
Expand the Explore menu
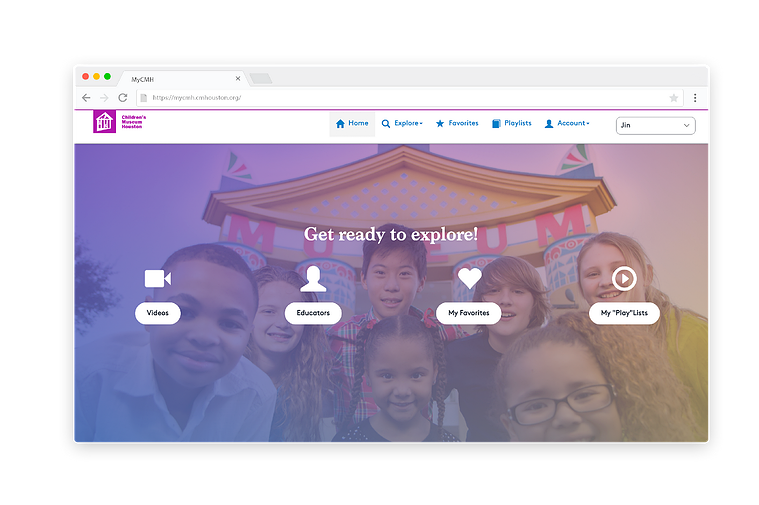point(402,123)
